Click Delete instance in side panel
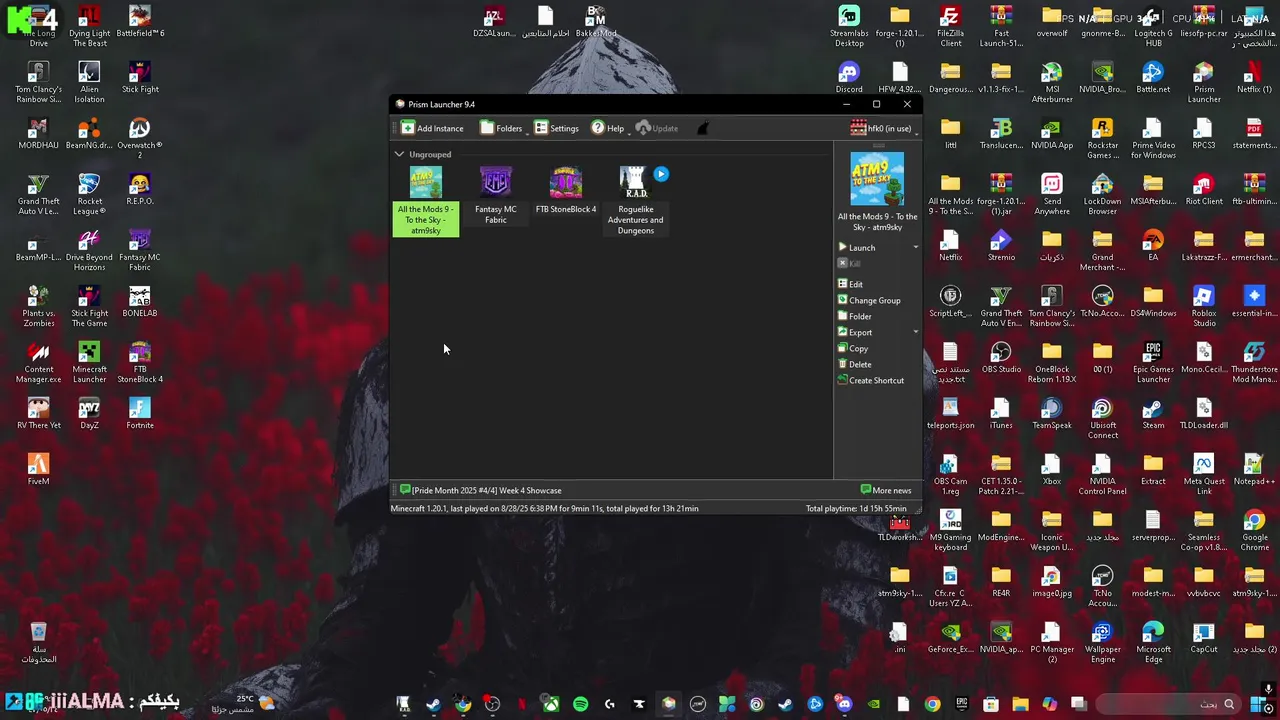1280x720 pixels. [x=854, y=364]
